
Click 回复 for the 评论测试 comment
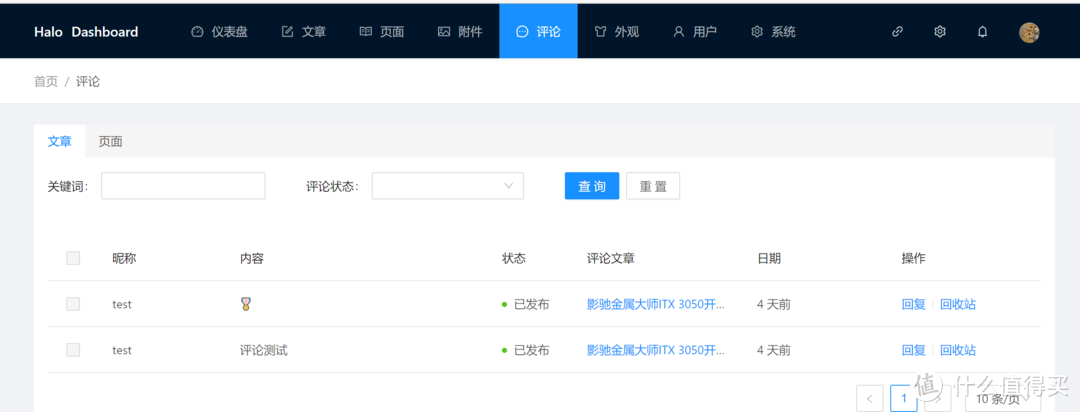point(913,350)
